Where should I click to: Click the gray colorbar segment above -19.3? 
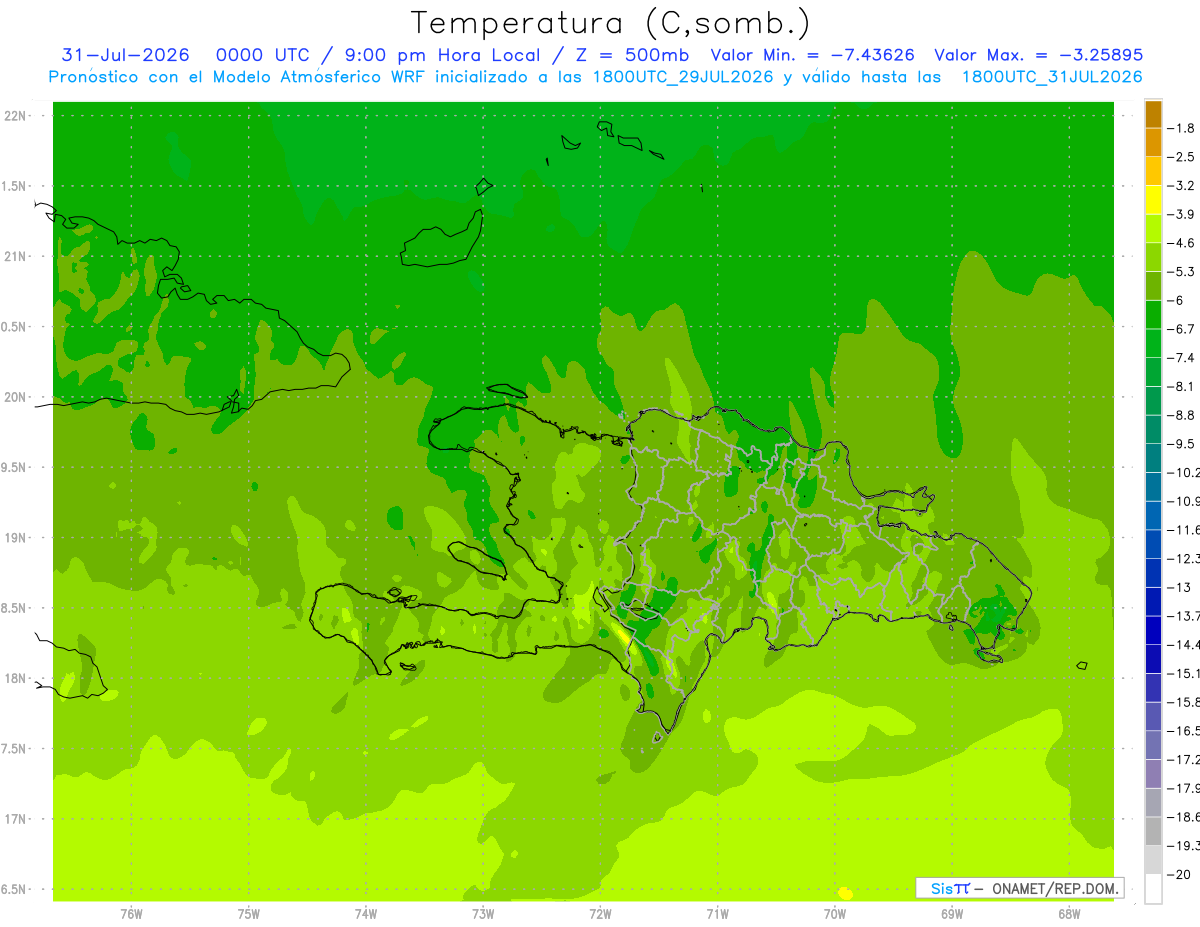point(1153,831)
